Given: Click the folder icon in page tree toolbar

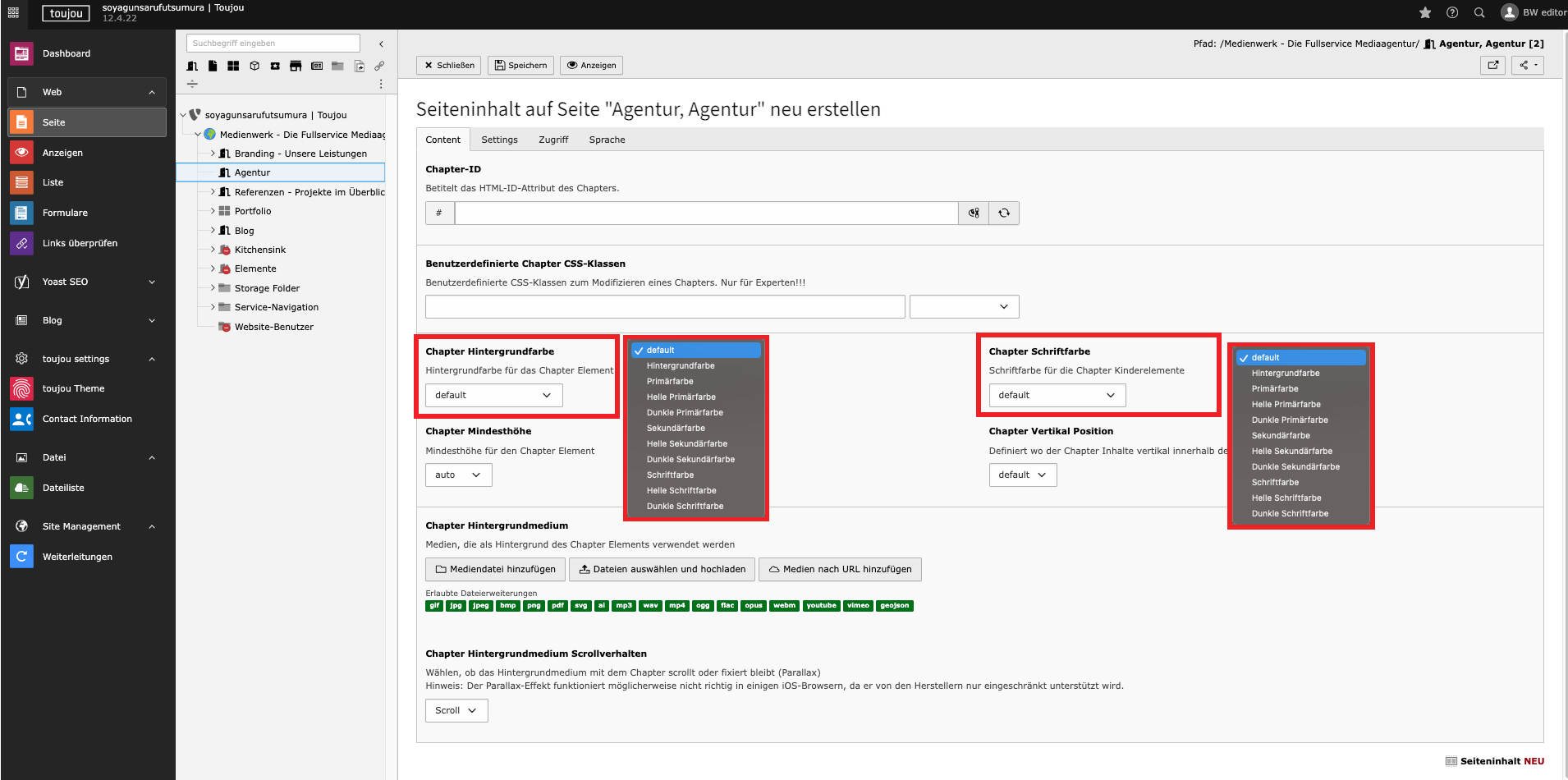Looking at the screenshot, I should tap(337, 66).
